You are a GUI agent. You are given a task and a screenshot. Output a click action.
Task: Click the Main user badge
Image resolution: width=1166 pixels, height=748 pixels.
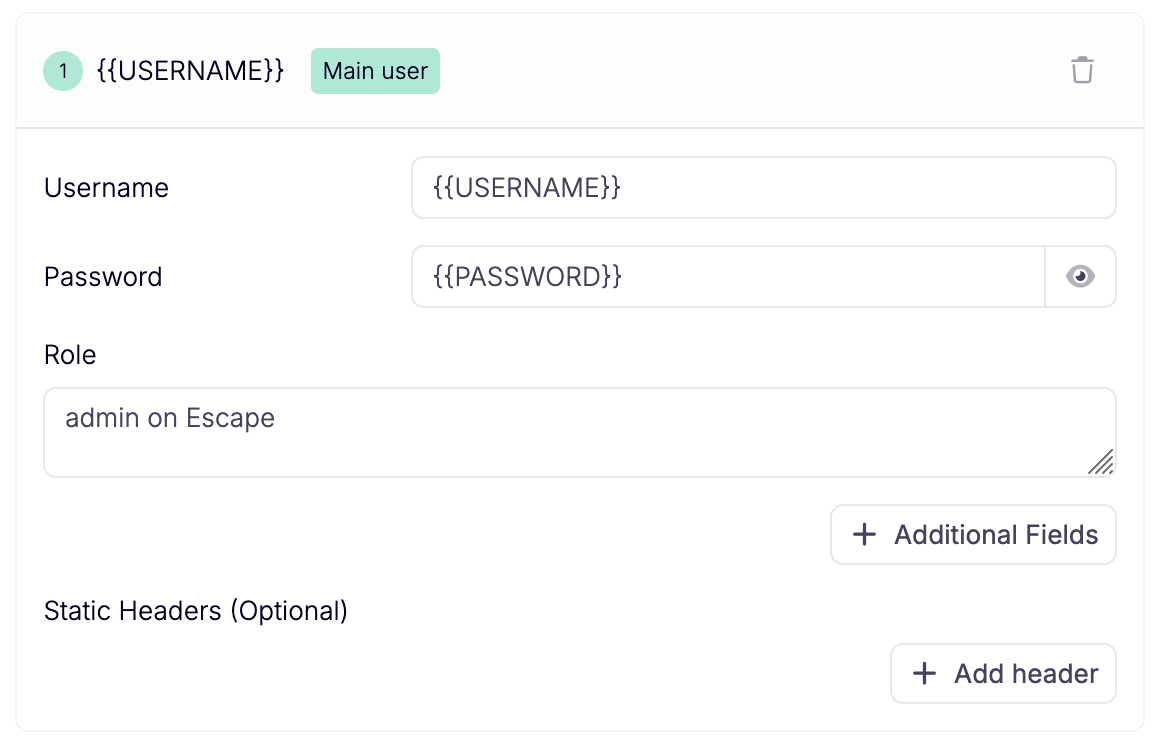click(376, 71)
